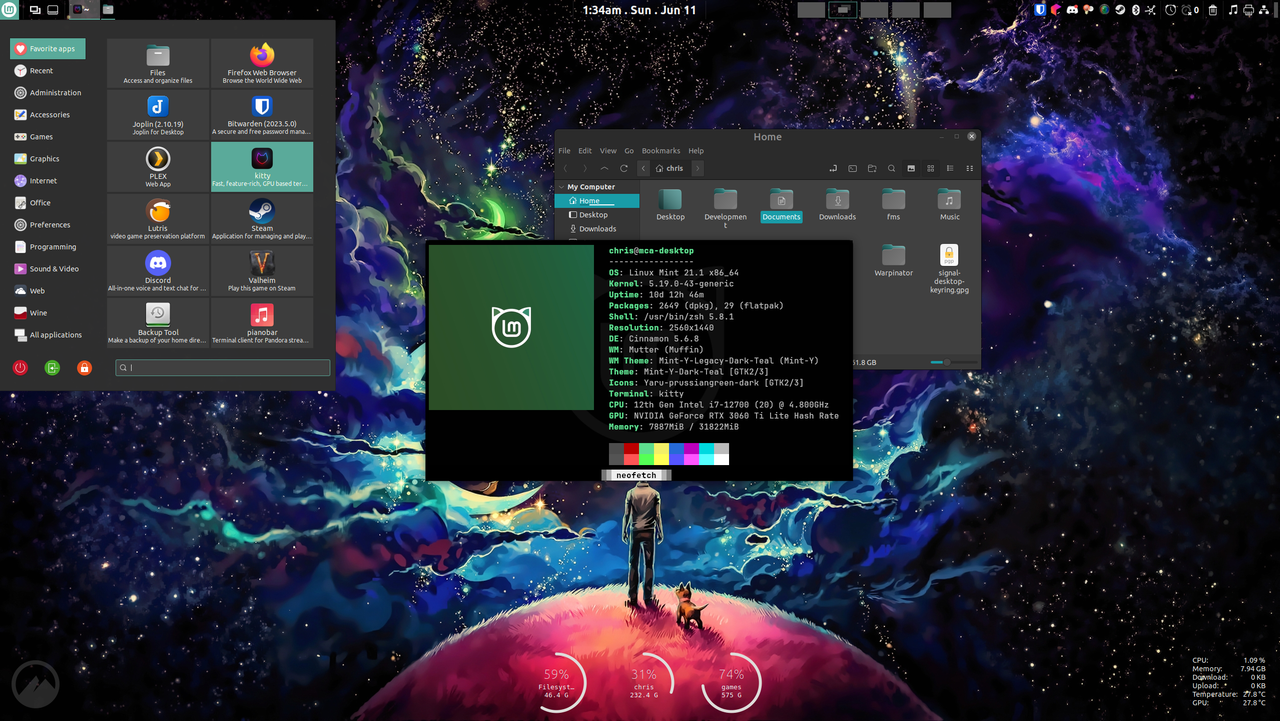Open Files from favorite apps
This screenshot has width=1280, height=721.
[x=158, y=64]
